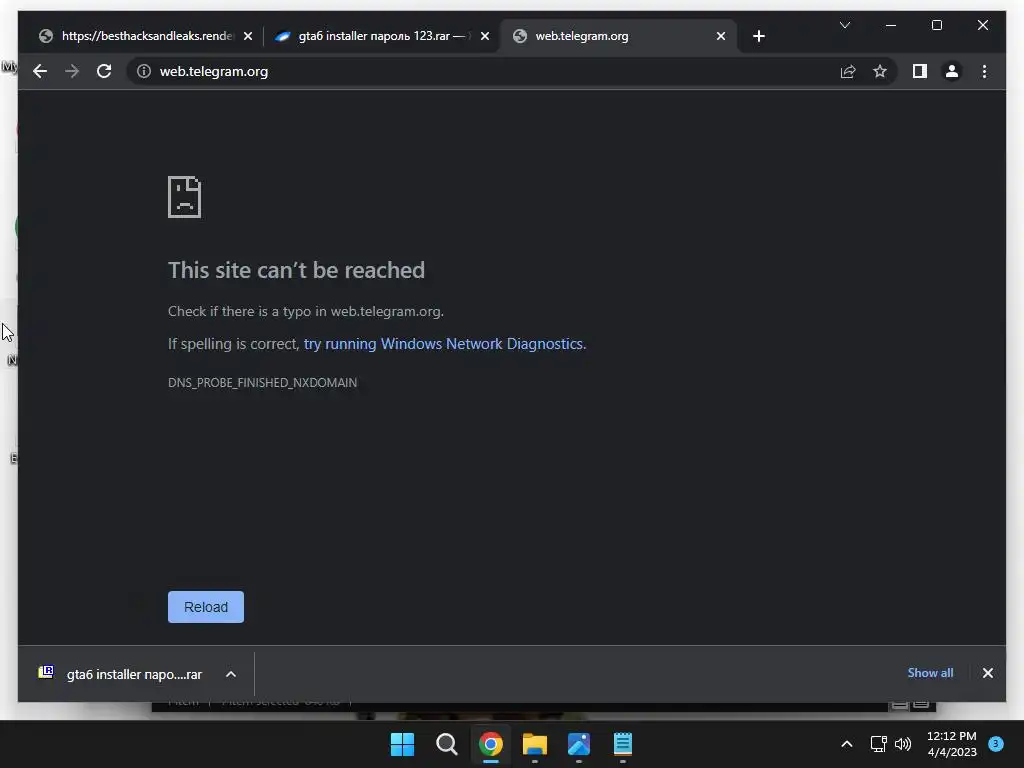Click the sad page error icon

[x=184, y=197]
